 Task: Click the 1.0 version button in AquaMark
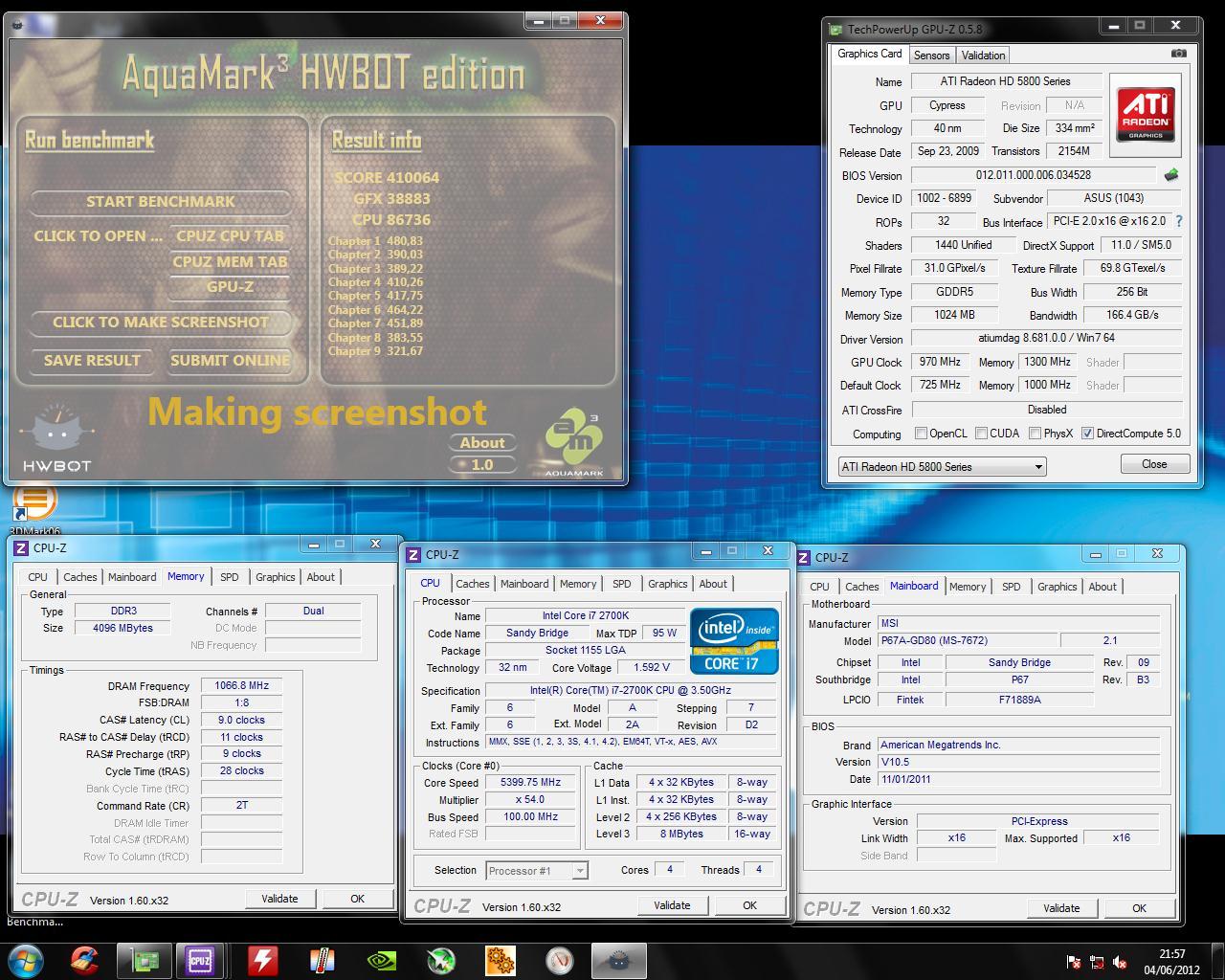482,465
